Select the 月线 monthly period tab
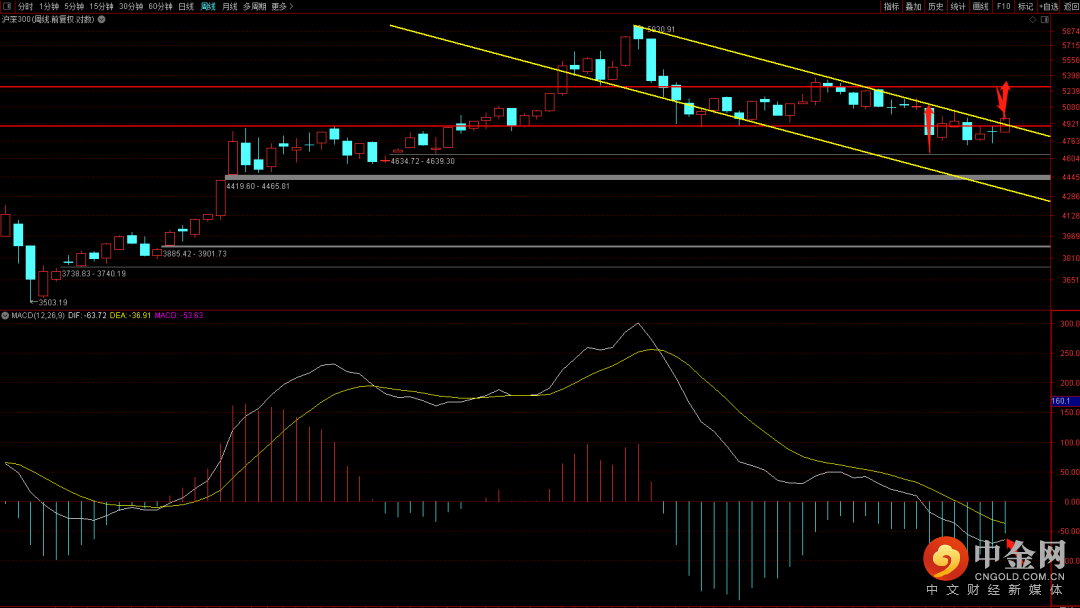The width and height of the screenshot is (1080, 608). click(x=230, y=6)
